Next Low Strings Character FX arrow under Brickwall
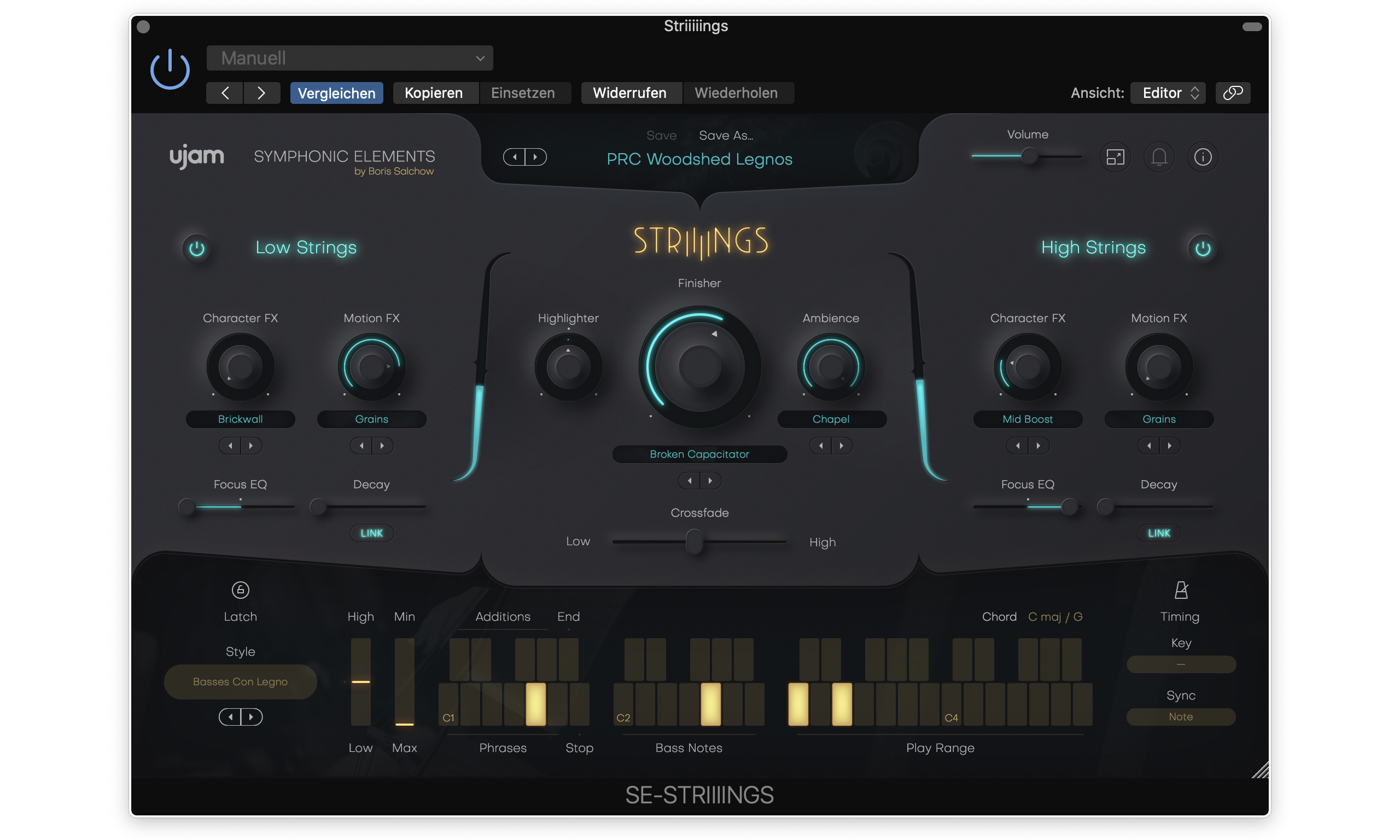 250,446
